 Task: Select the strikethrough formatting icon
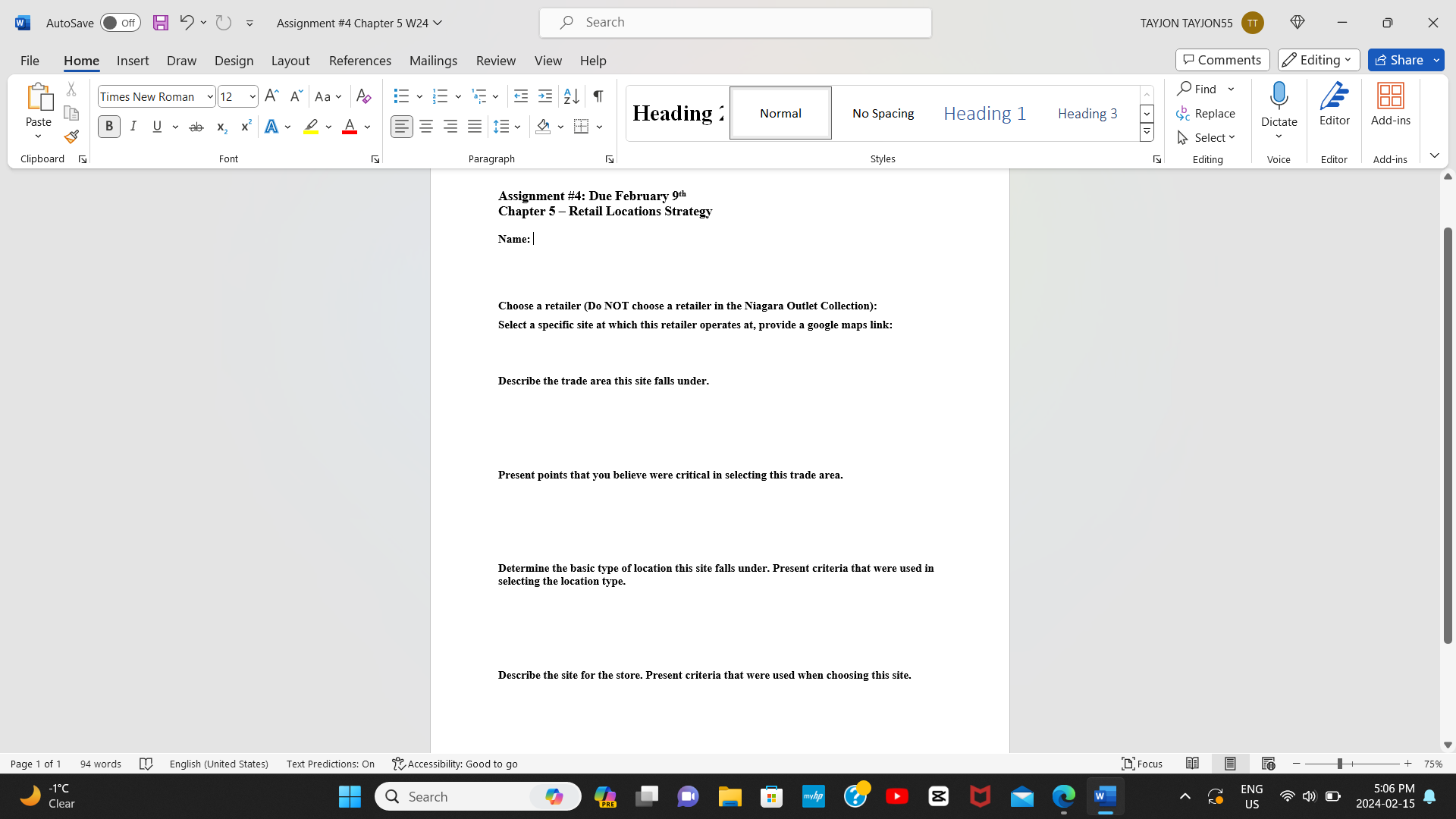click(196, 126)
